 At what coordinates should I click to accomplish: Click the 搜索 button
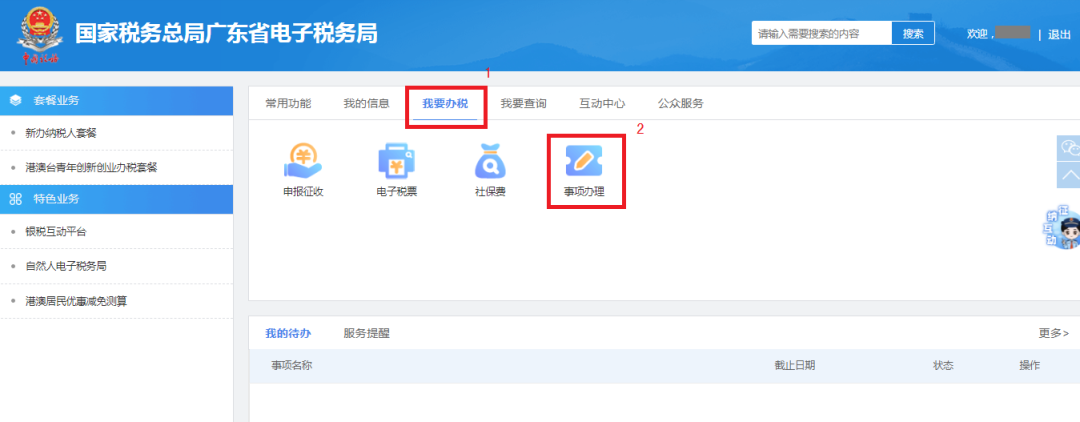[x=913, y=33]
